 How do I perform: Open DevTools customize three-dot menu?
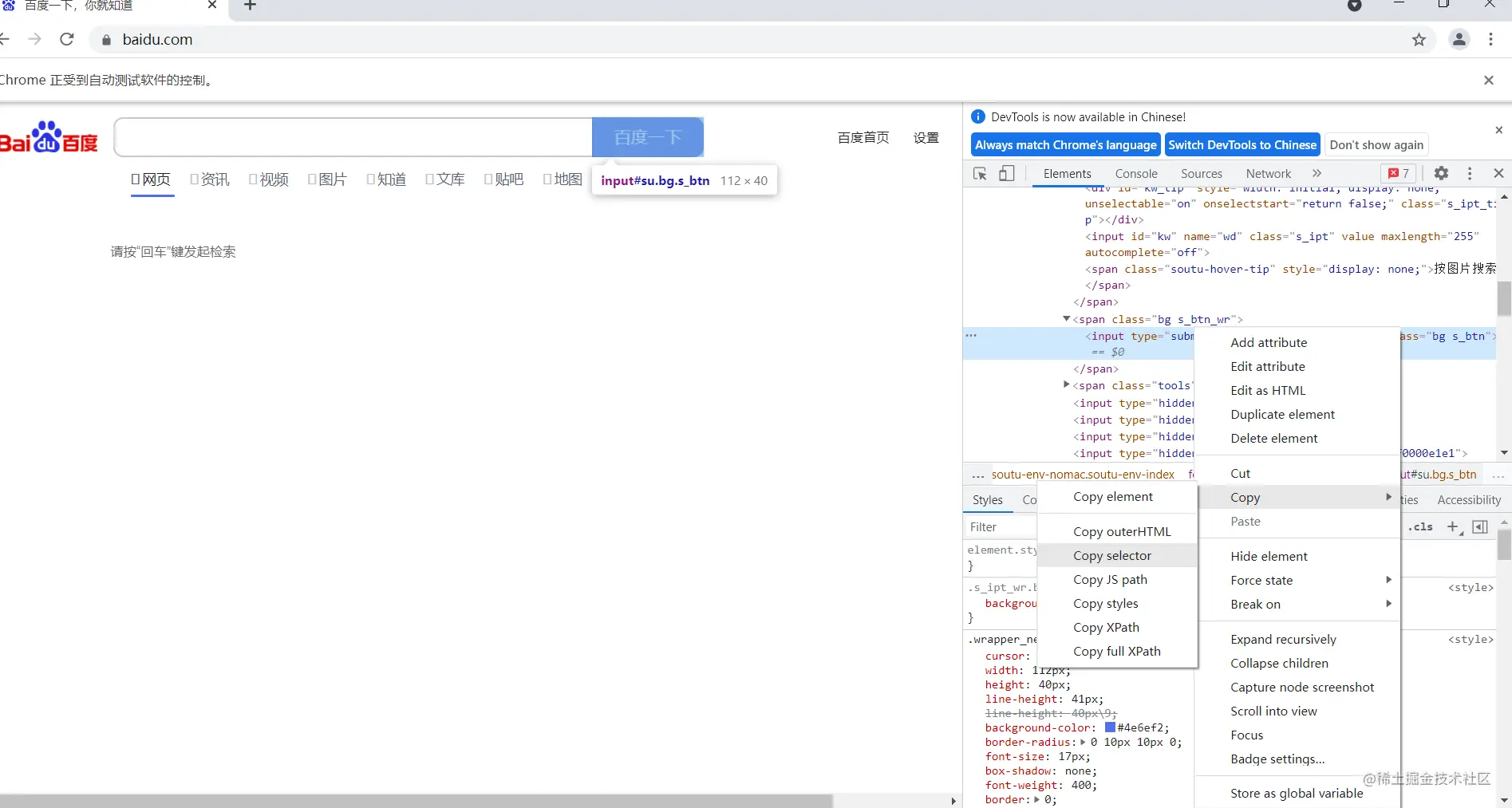point(1470,173)
